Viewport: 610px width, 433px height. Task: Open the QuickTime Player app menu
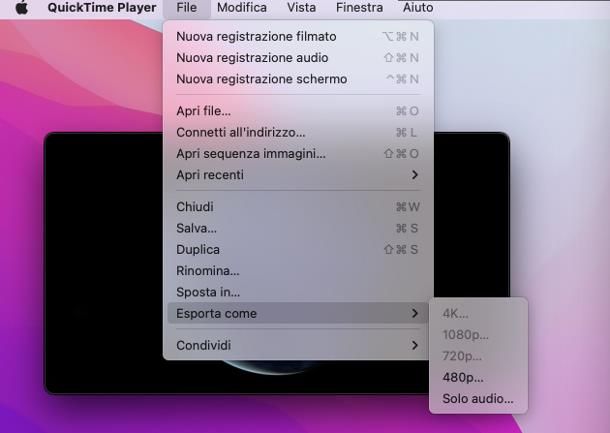[102, 7]
